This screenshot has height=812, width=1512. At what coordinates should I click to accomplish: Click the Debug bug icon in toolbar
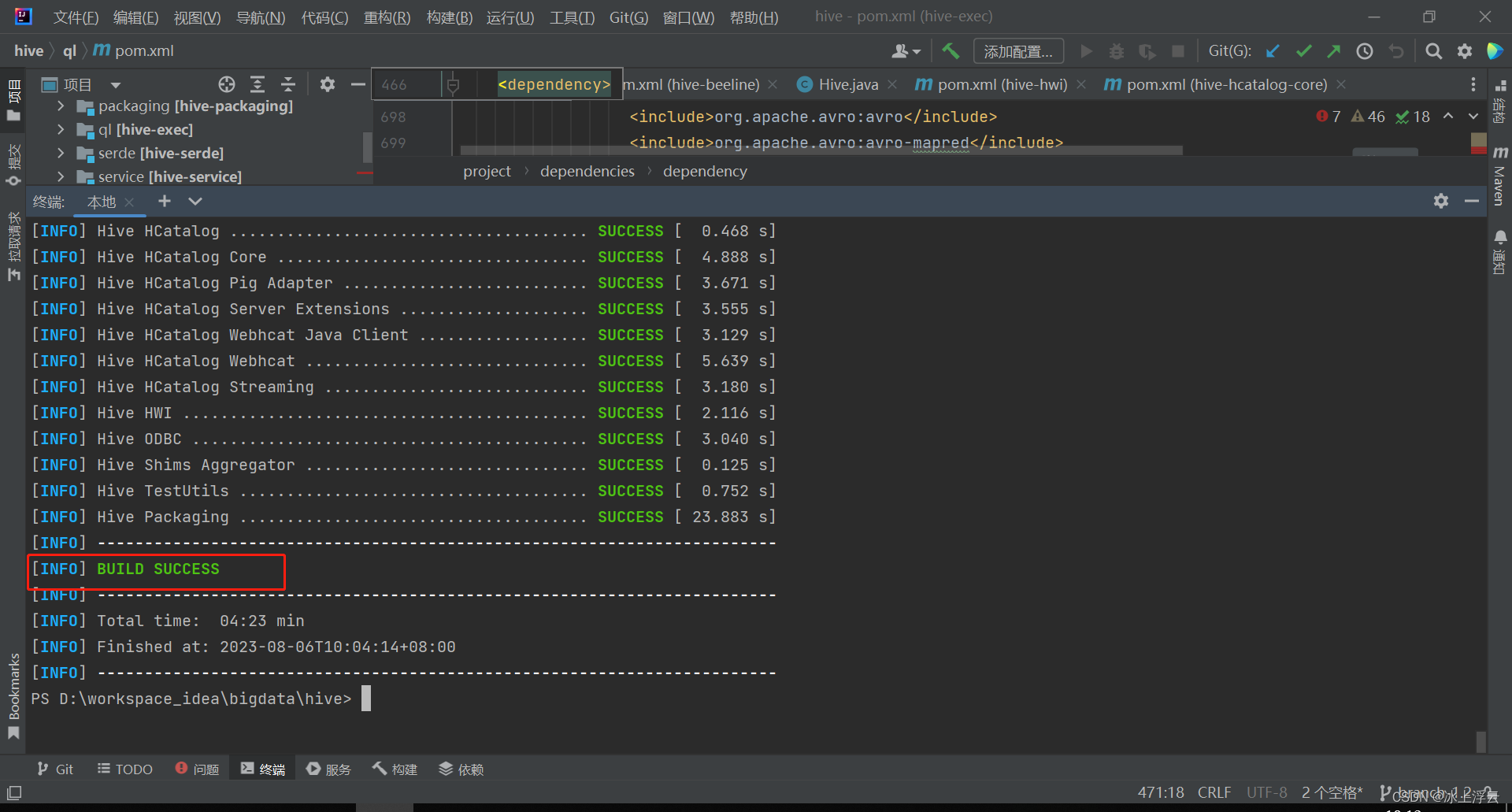click(x=1117, y=51)
